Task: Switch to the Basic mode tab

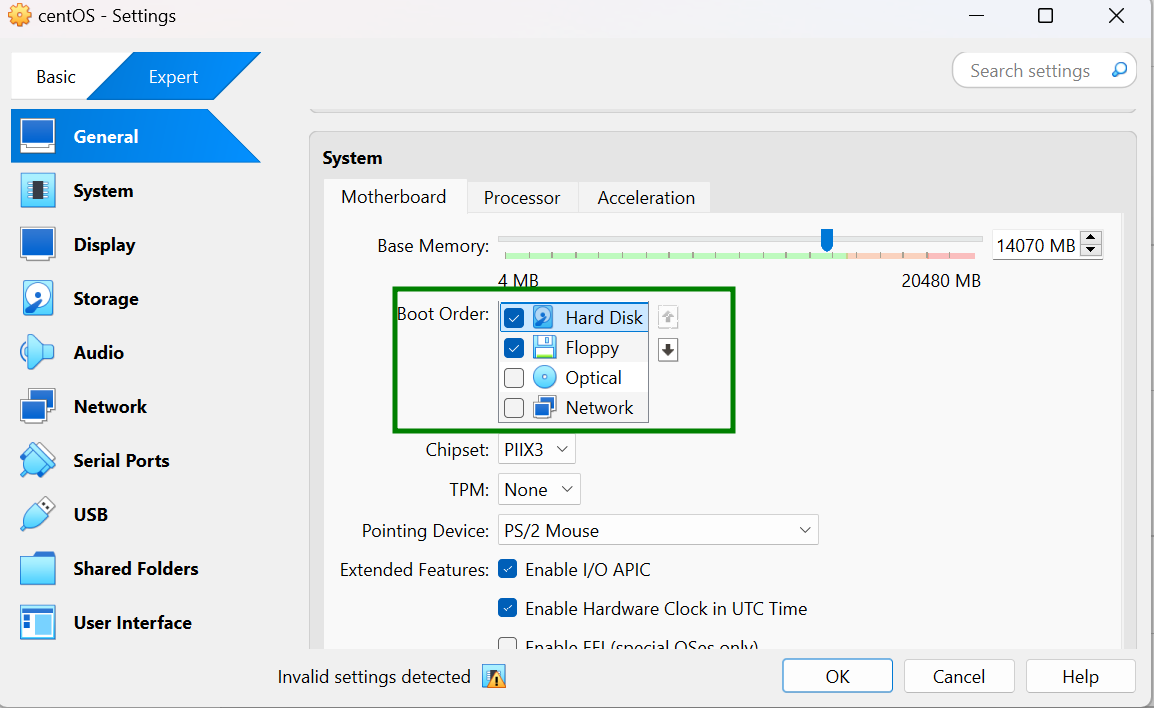Action: [x=56, y=77]
